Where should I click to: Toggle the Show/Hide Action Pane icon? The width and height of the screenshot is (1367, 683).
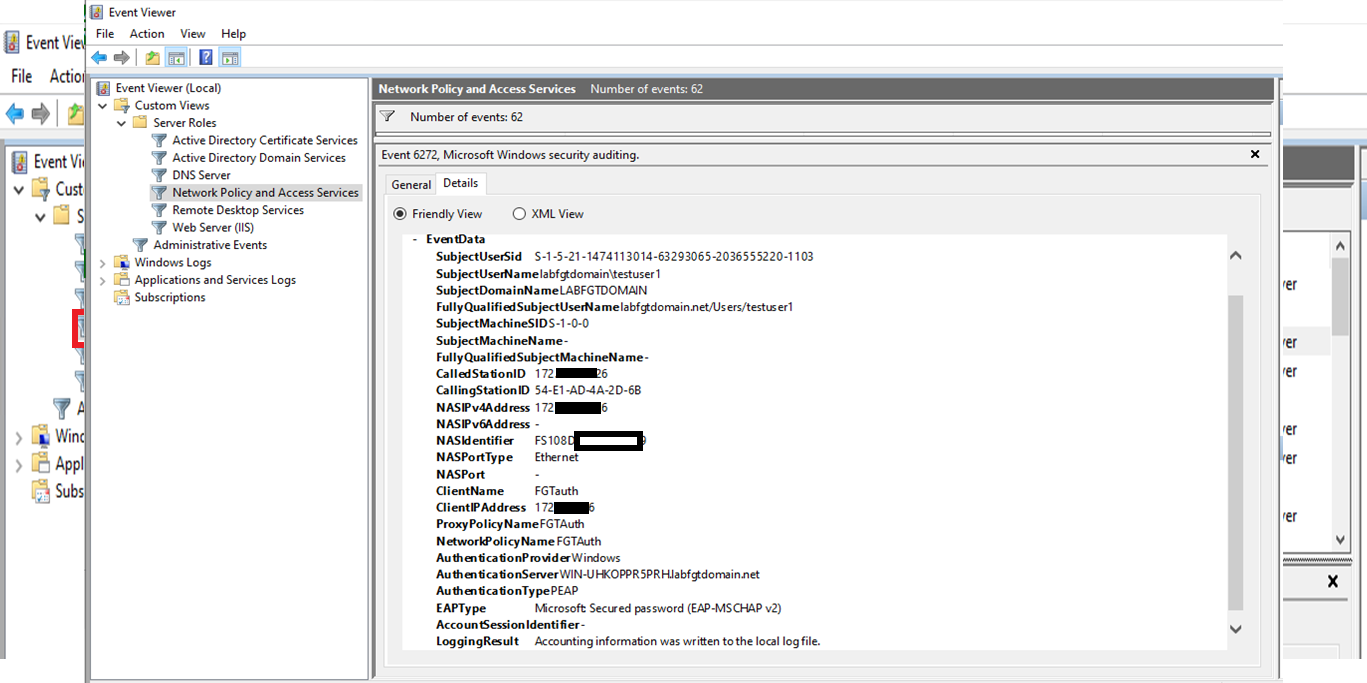coord(230,58)
